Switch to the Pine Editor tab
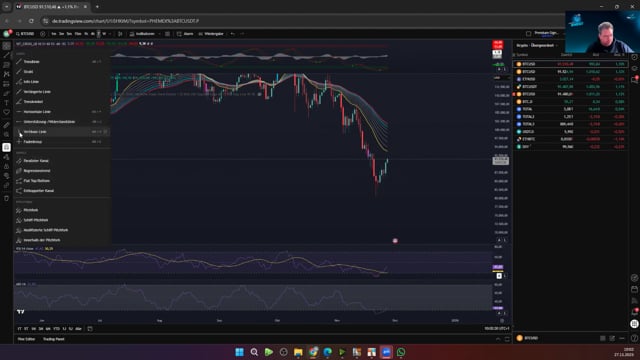The height and width of the screenshot is (360, 640). tap(27, 339)
